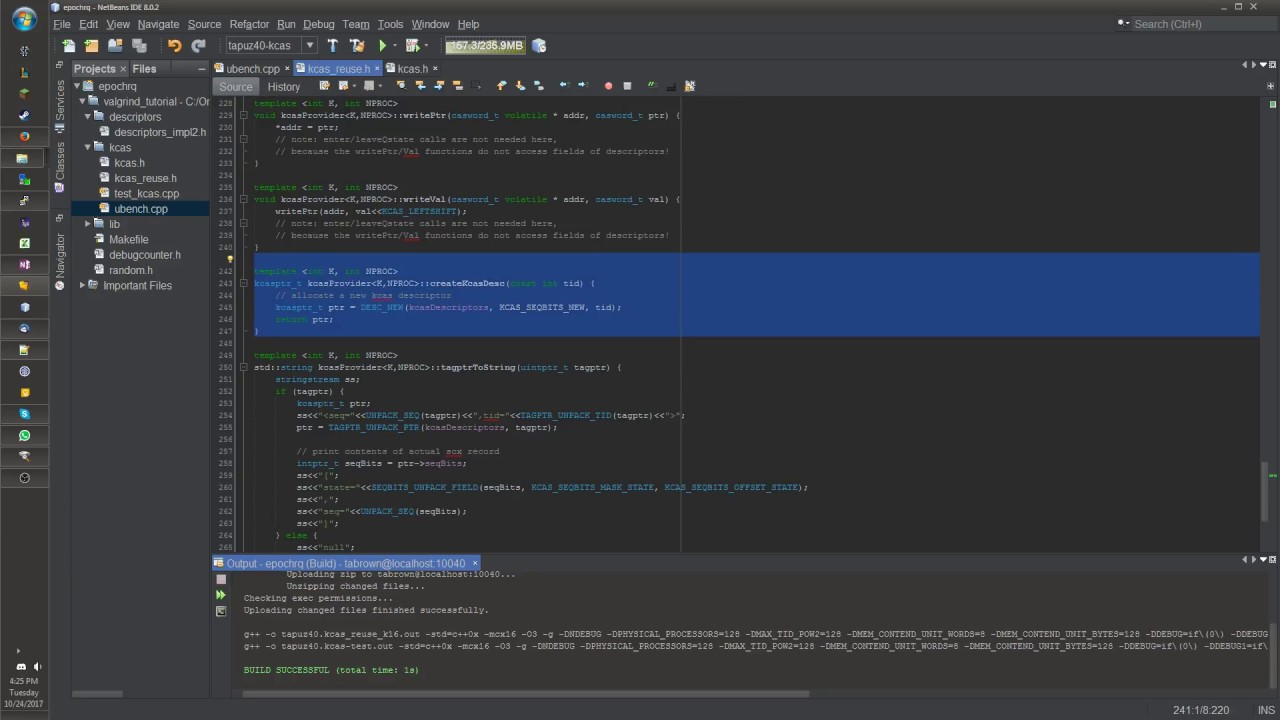Viewport: 1280px width, 720px height.
Task: Expand the lib folder
Action: pos(87,224)
